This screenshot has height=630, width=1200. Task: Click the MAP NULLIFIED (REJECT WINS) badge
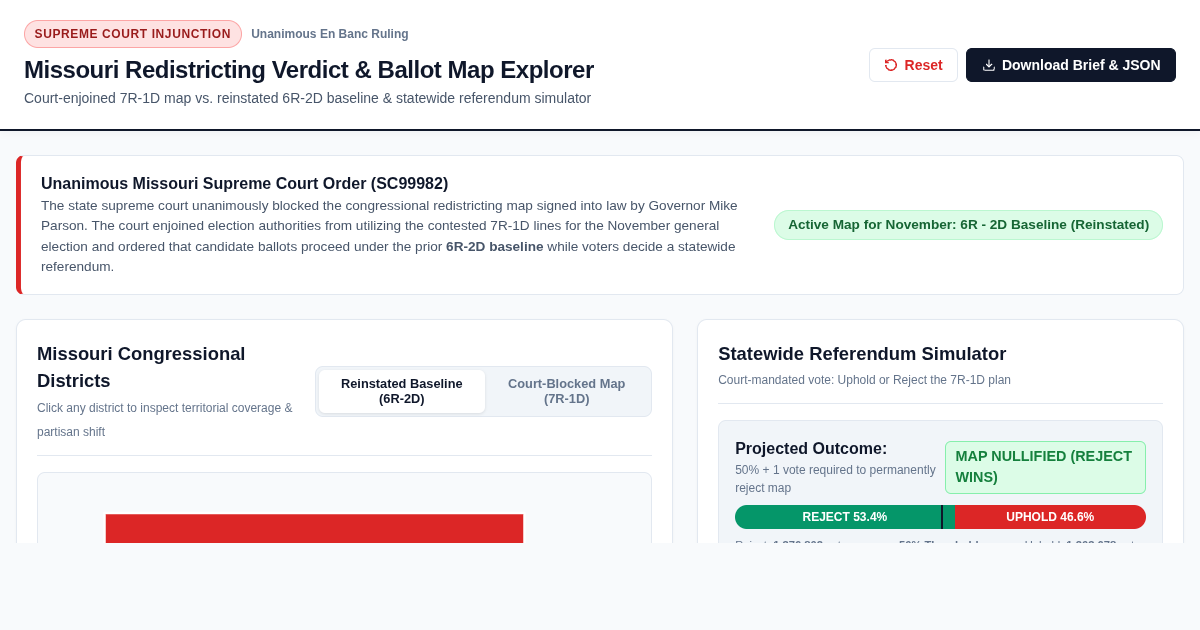[x=1045, y=467]
